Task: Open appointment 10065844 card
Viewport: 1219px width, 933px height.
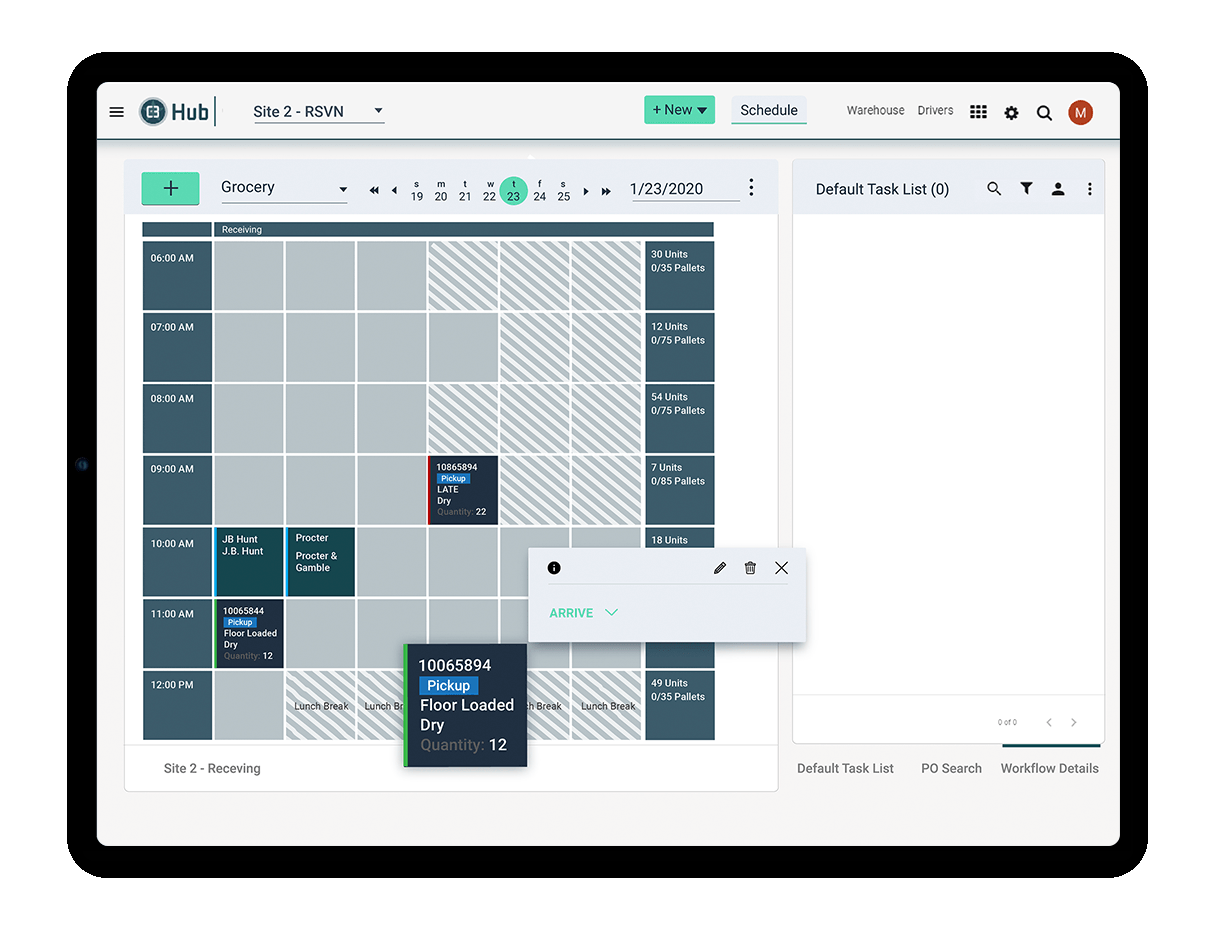Action: (x=249, y=634)
